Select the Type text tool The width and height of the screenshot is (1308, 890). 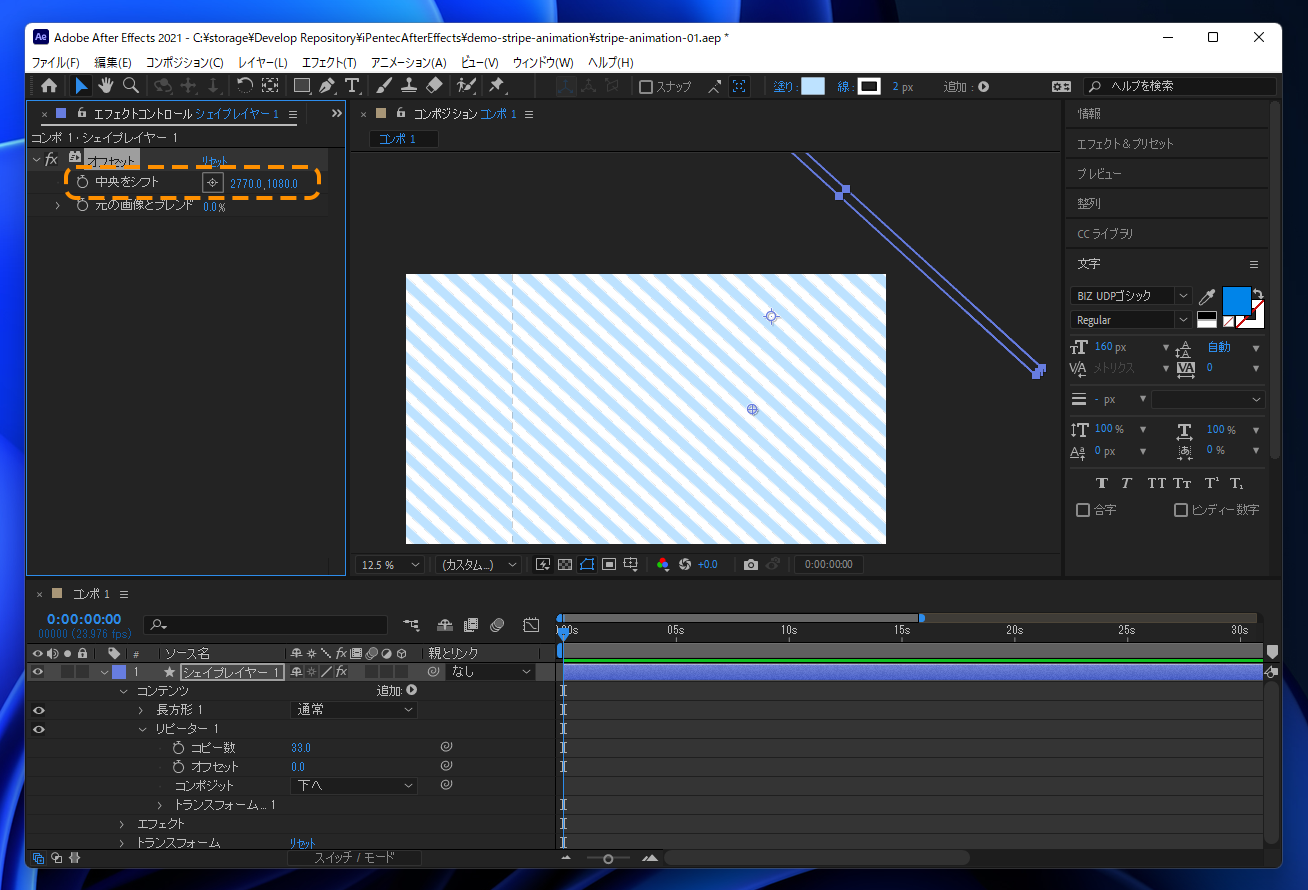[351, 86]
